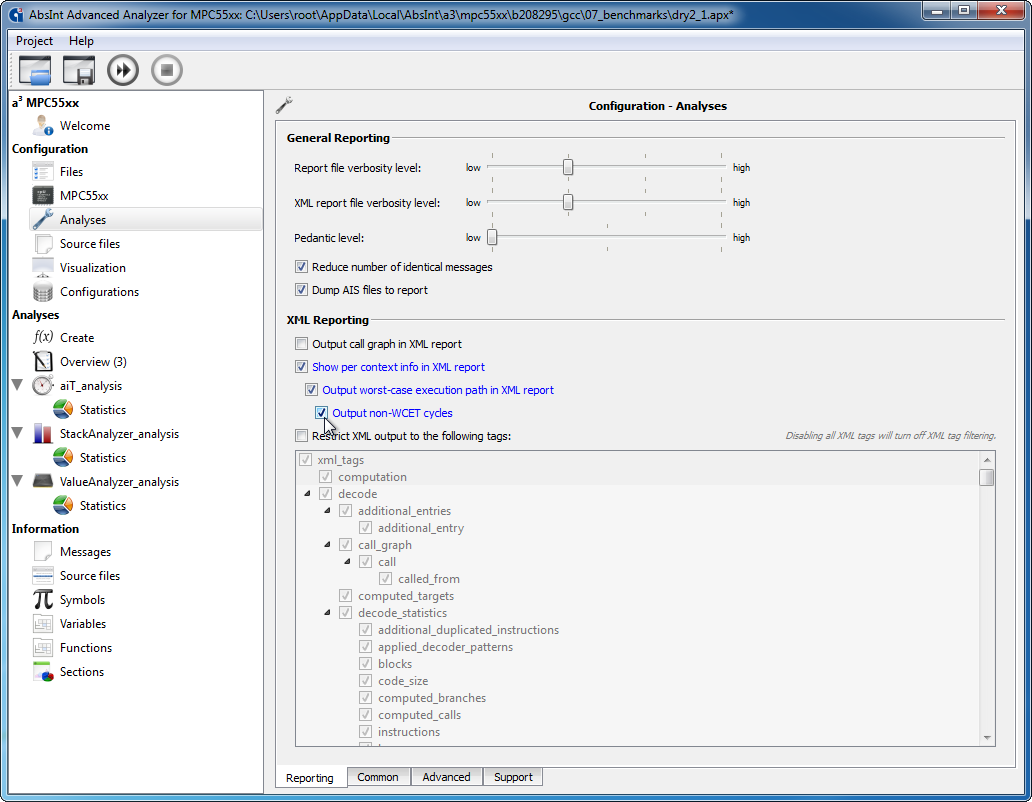Switch to the Advanced tab
The image size is (1032, 802).
446,777
